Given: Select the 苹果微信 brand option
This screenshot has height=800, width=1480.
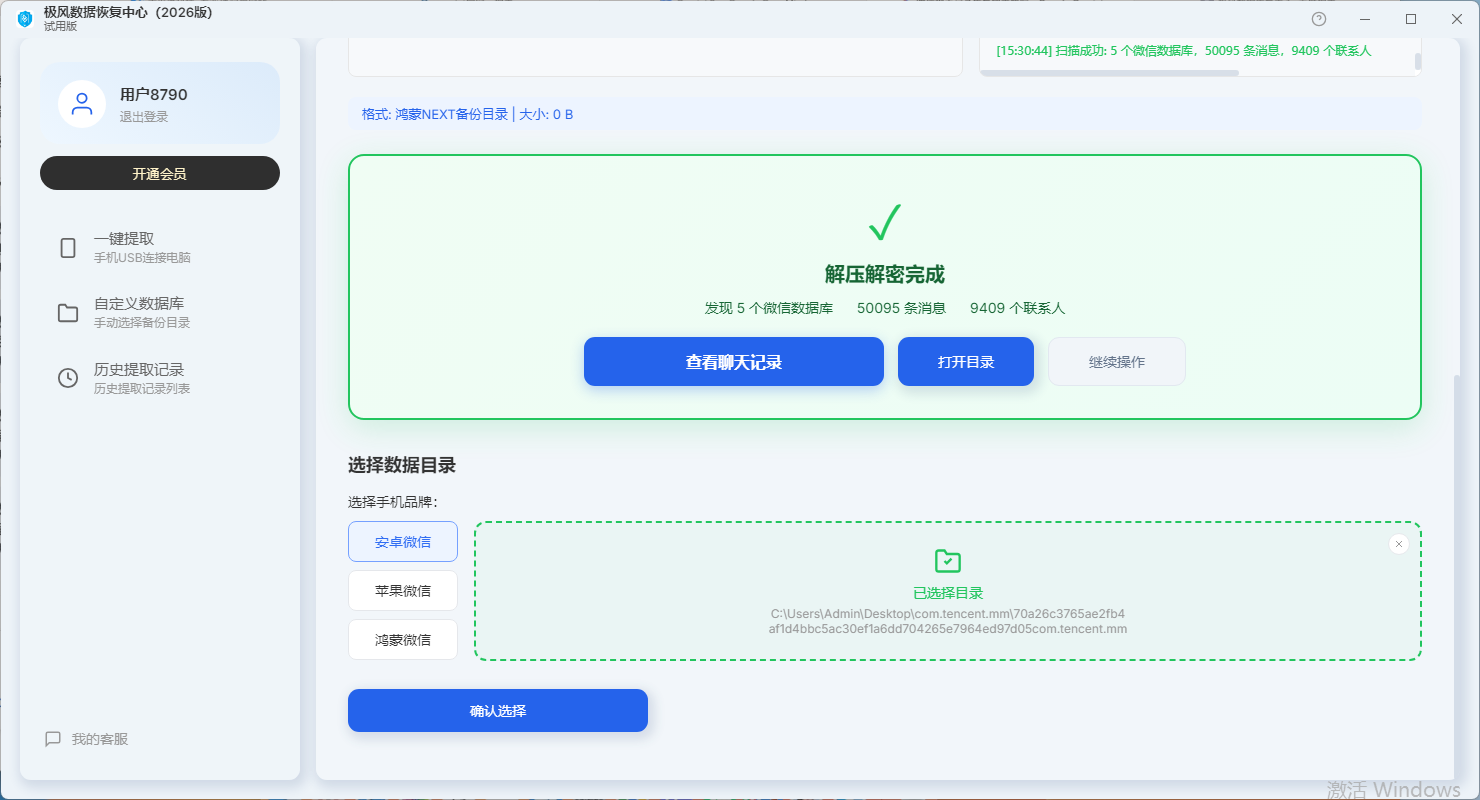Looking at the screenshot, I should point(403,591).
